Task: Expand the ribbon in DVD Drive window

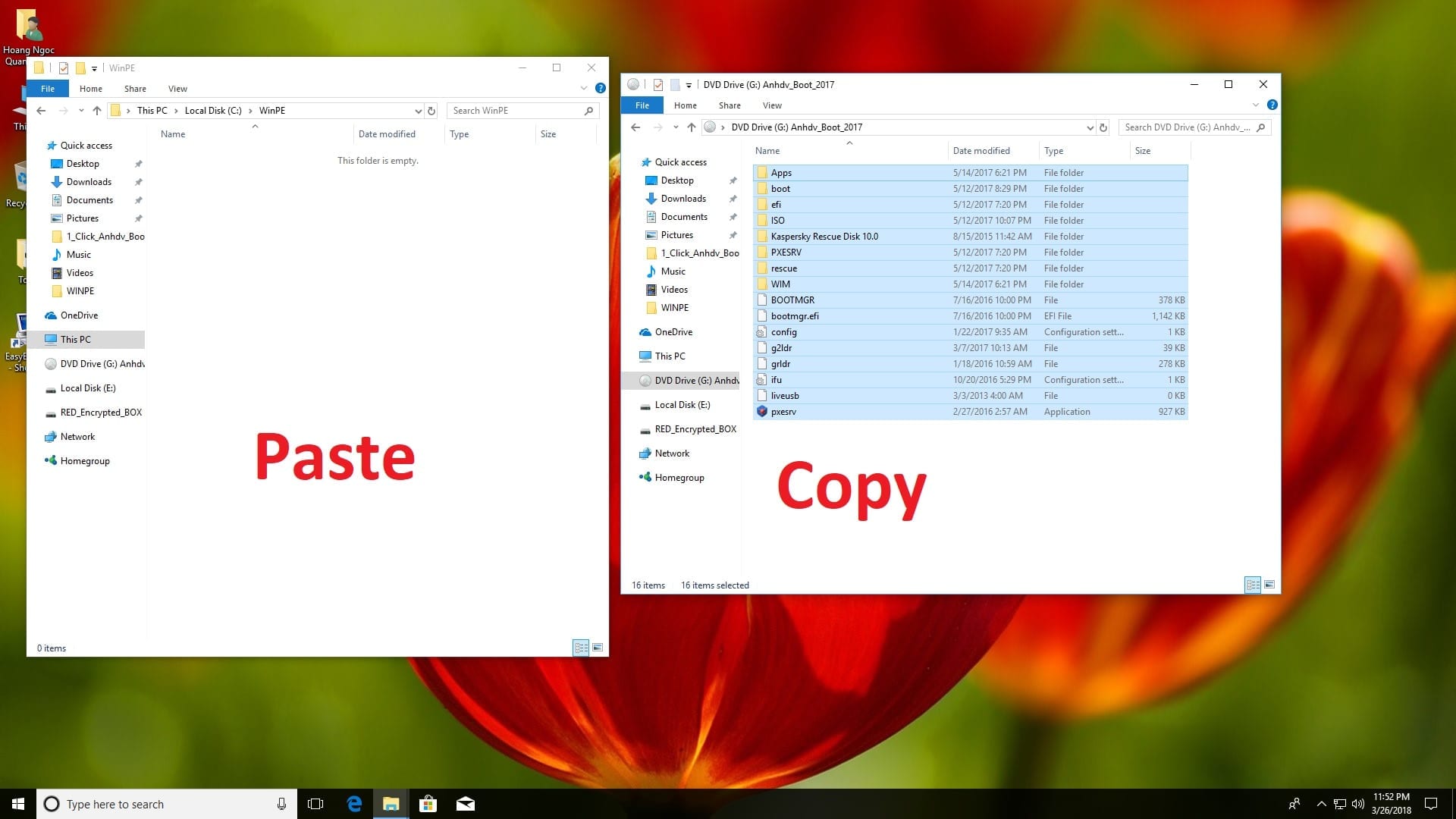Action: (x=1256, y=105)
